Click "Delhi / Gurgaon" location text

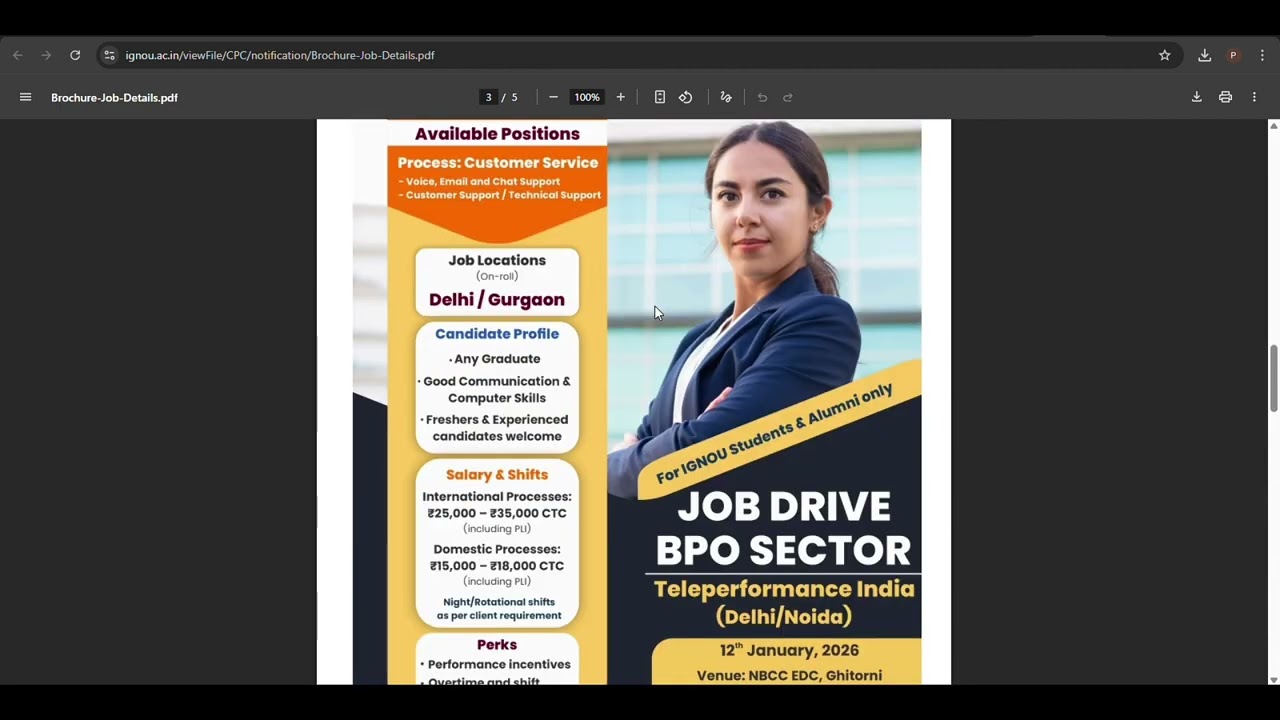pos(497,300)
